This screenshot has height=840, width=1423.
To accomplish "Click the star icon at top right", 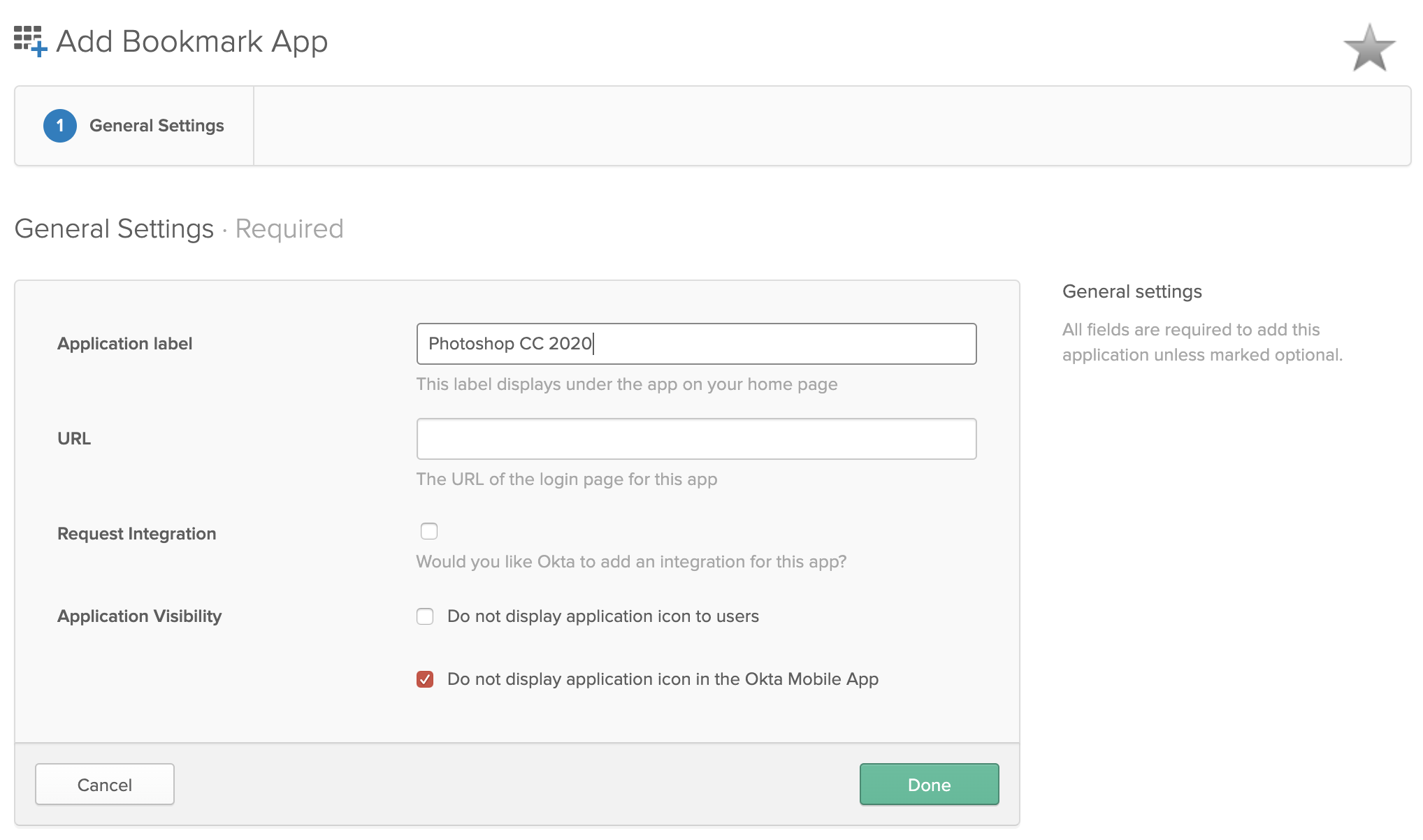I will 1368,49.
